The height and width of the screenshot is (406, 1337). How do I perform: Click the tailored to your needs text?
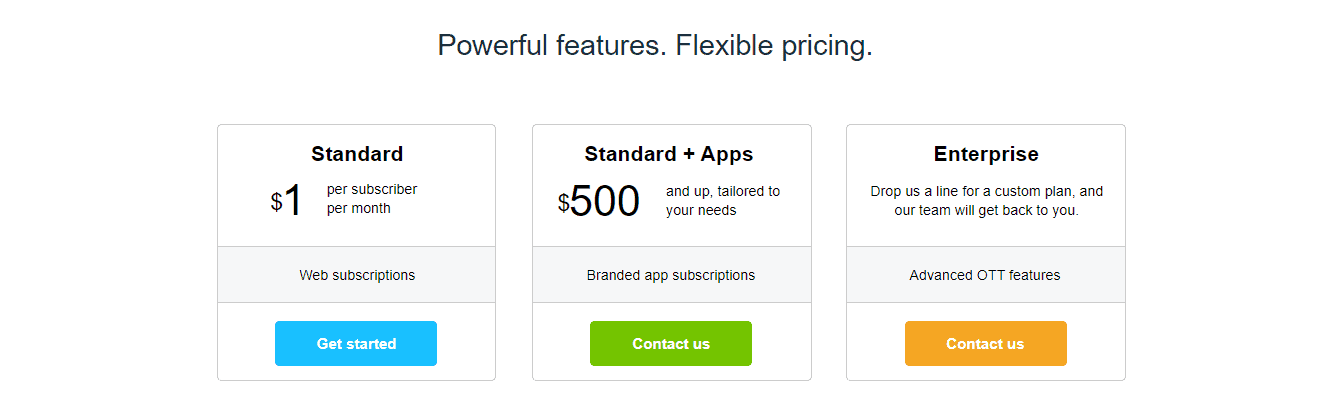[x=723, y=201]
